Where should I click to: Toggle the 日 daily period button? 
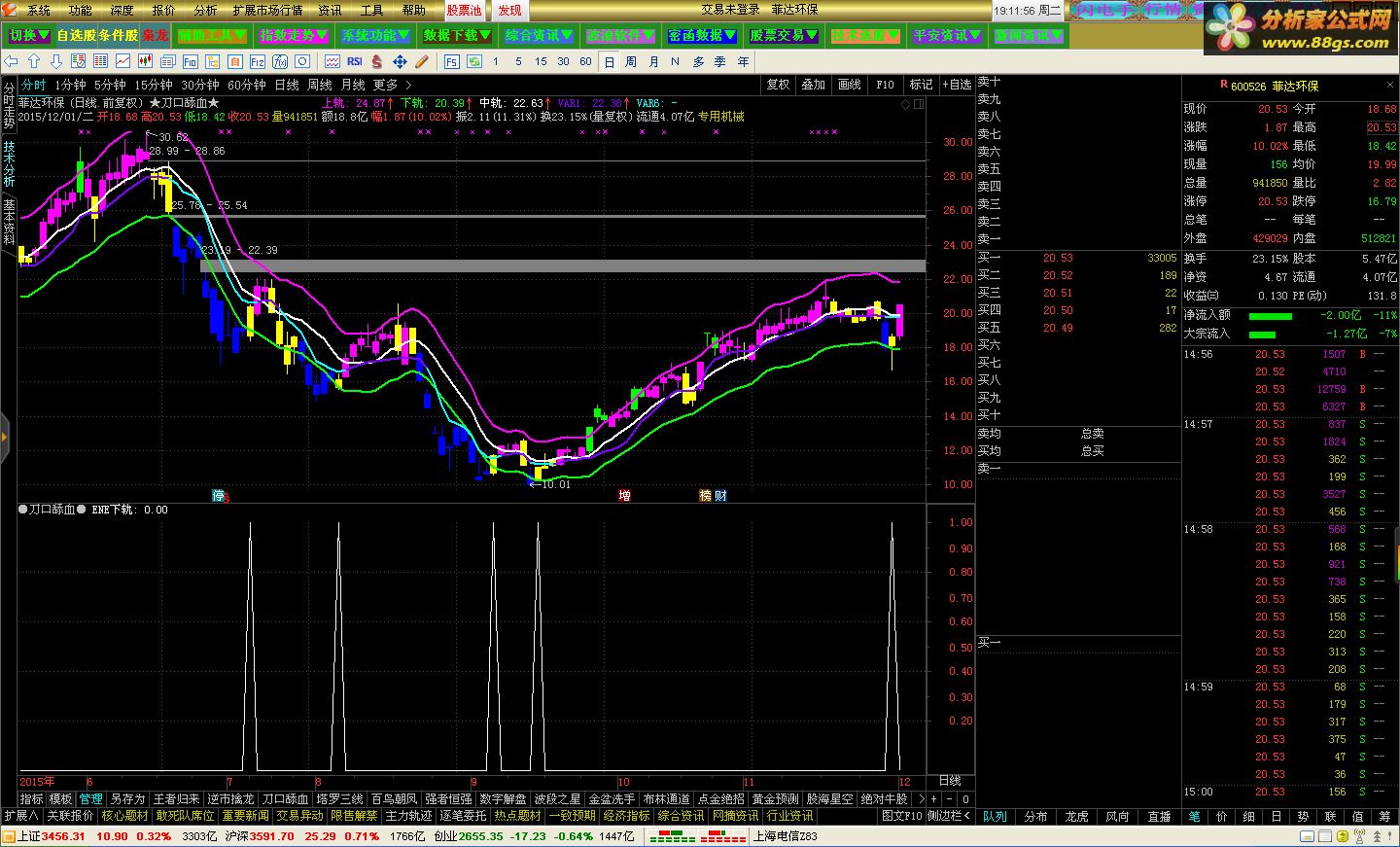(609, 61)
